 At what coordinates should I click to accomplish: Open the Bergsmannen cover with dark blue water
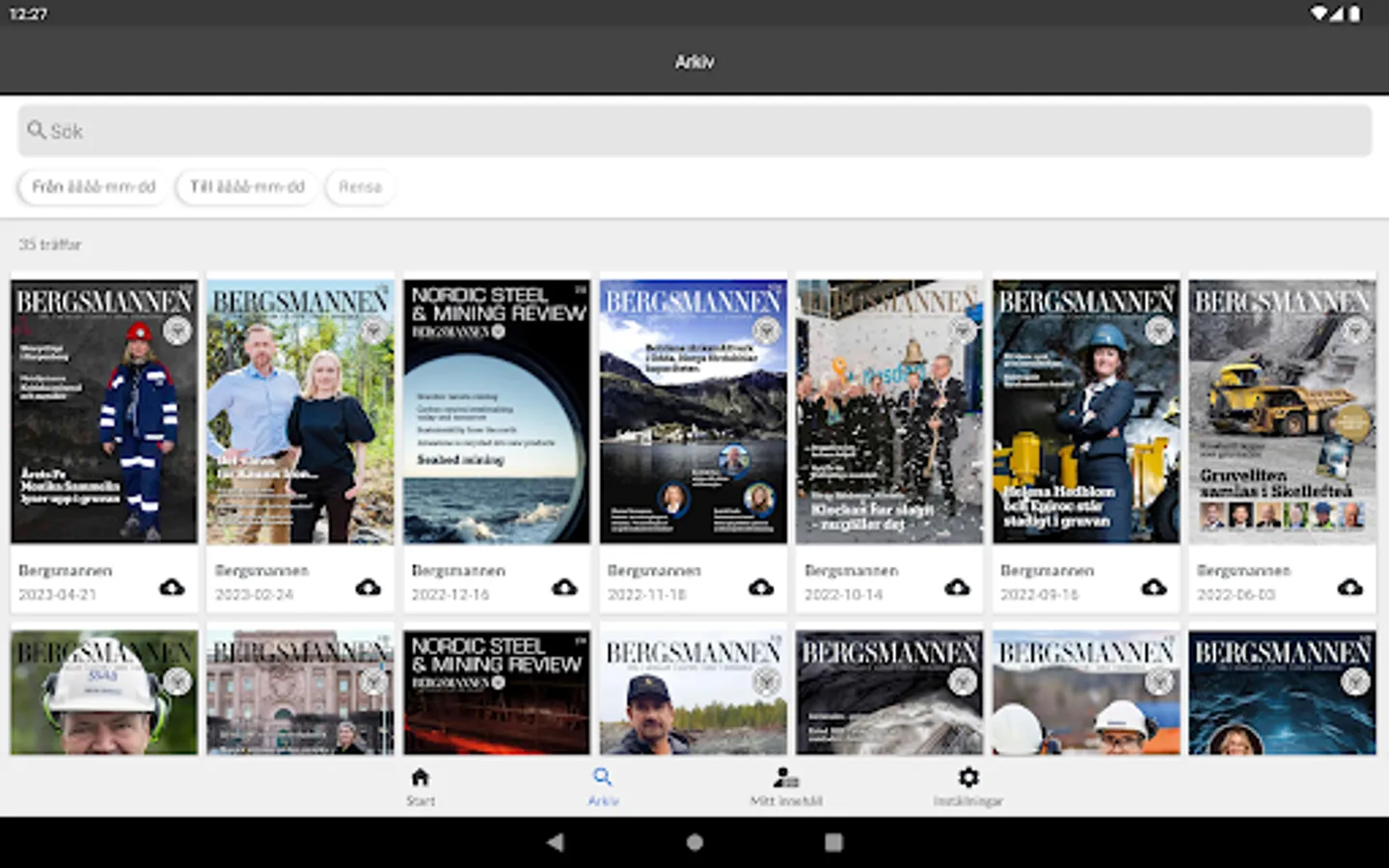1283,692
